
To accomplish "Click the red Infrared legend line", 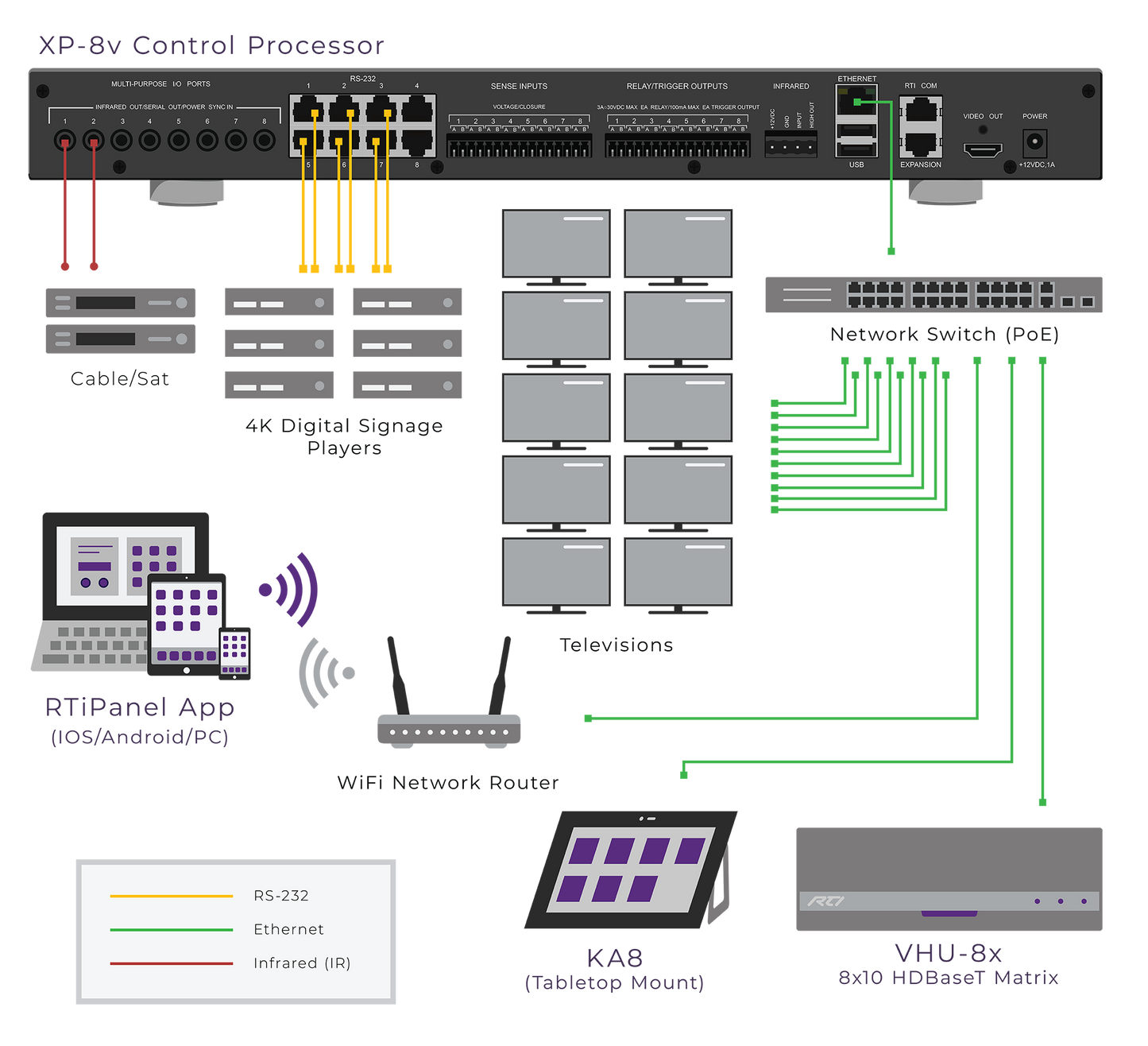I will (172, 963).
